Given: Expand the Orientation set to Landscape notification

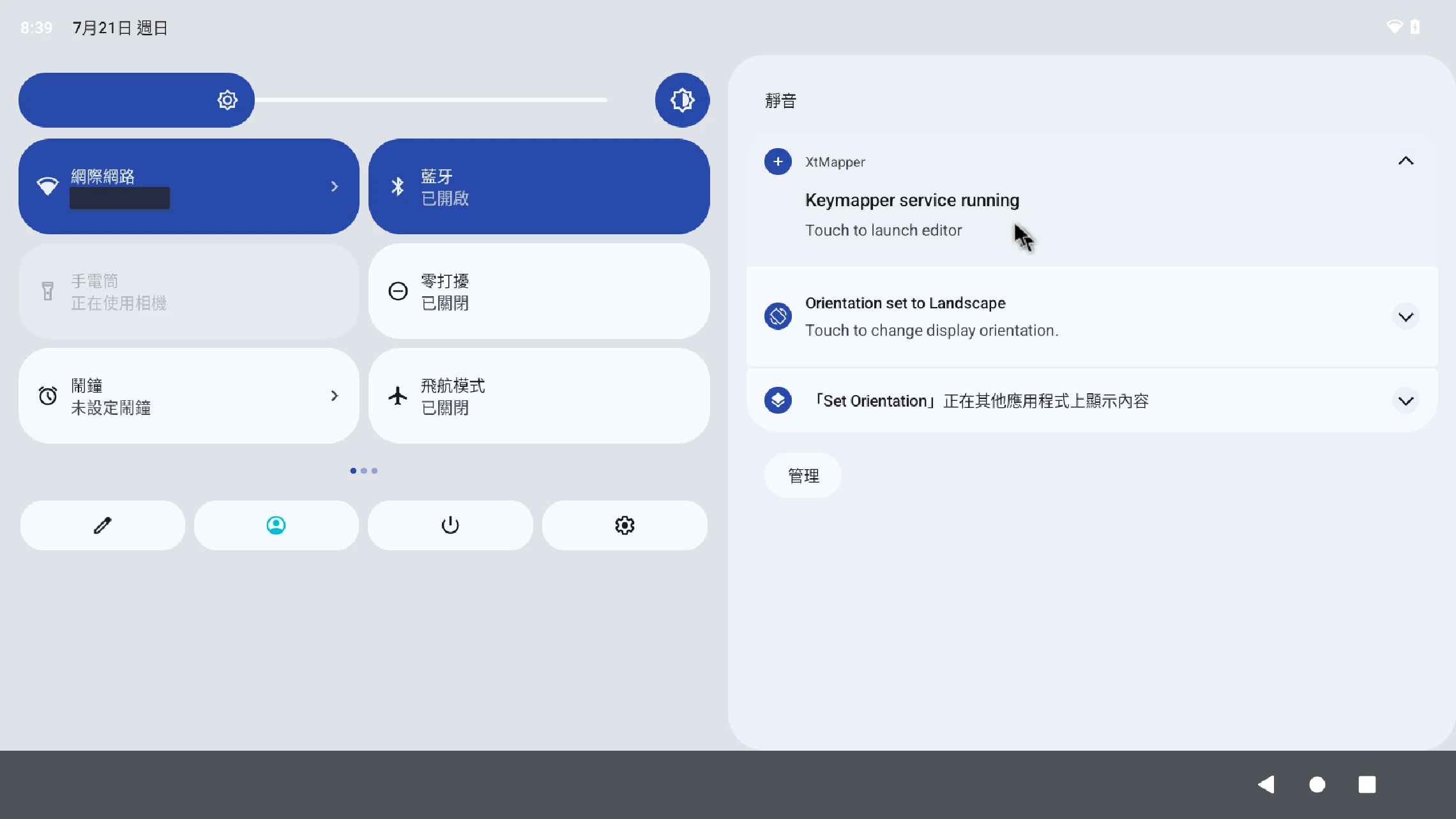Looking at the screenshot, I should (x=1406, y=317).
